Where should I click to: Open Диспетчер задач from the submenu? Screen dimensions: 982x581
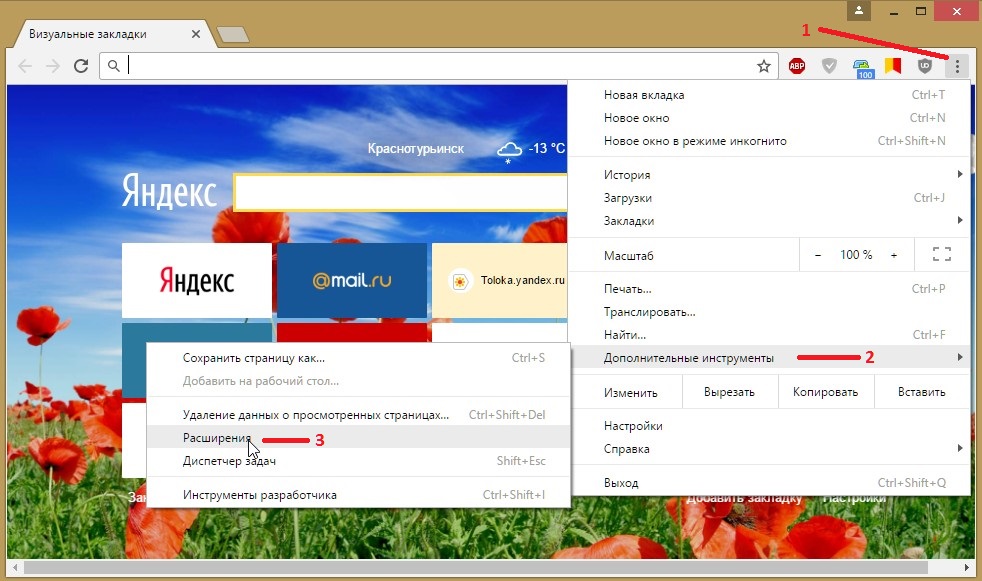(x=358, y=461)
